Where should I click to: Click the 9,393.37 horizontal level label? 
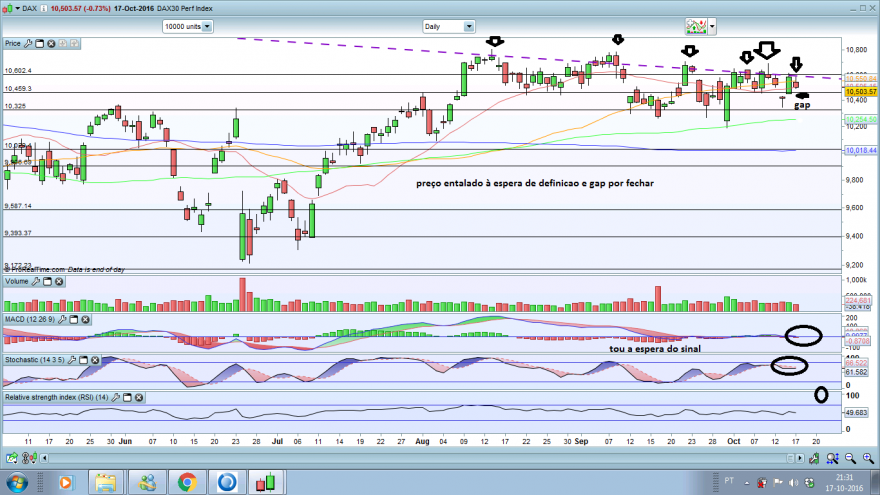[x=18, y=233]
